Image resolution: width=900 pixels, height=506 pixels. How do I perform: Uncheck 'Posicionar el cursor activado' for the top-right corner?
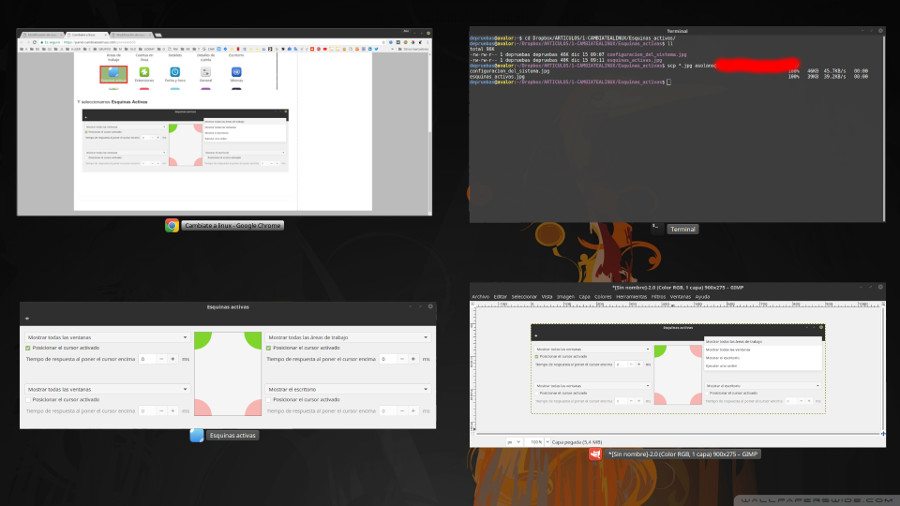click(x=268, y=348)
